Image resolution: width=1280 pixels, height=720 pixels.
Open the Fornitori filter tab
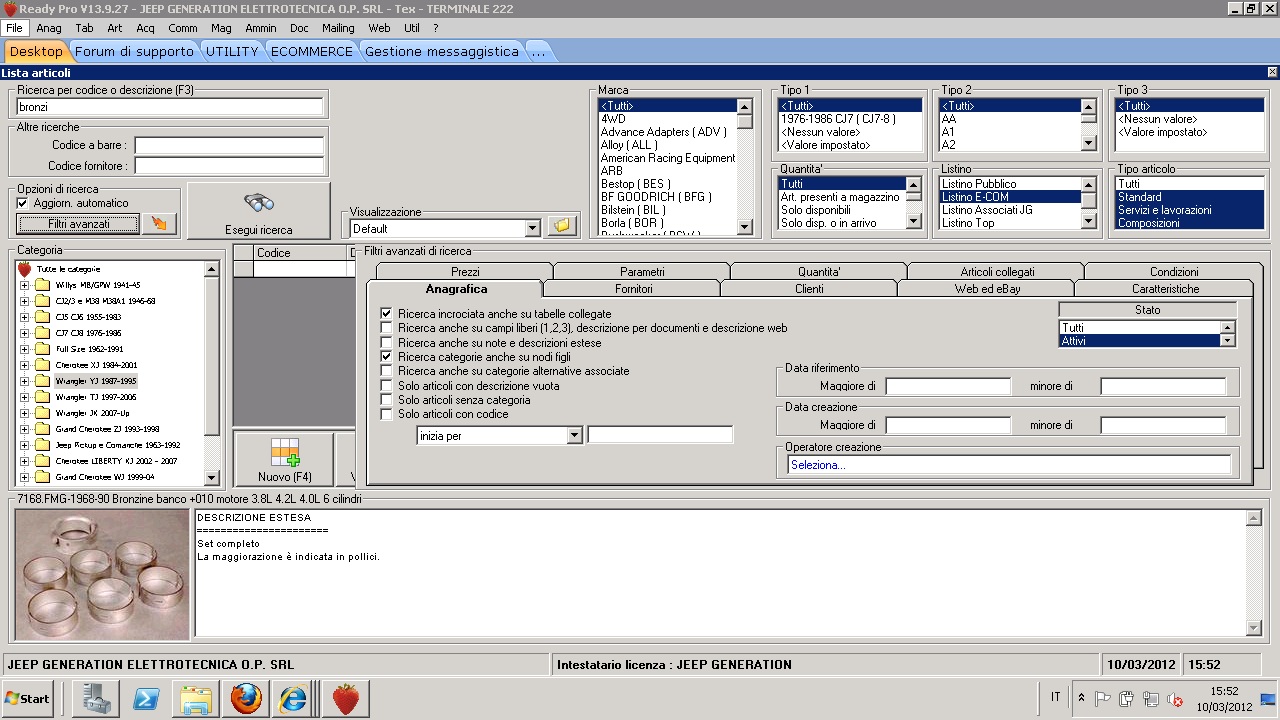(x=633, y=289)
